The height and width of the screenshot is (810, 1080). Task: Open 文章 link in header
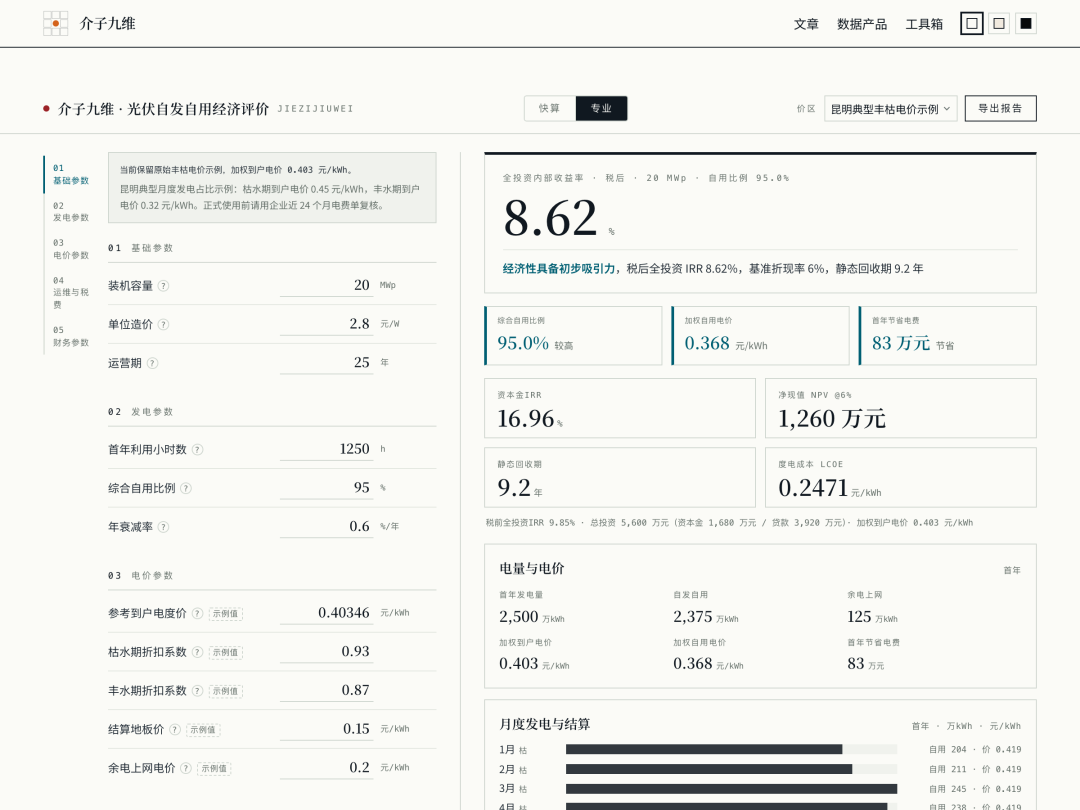tap(806, 24)
